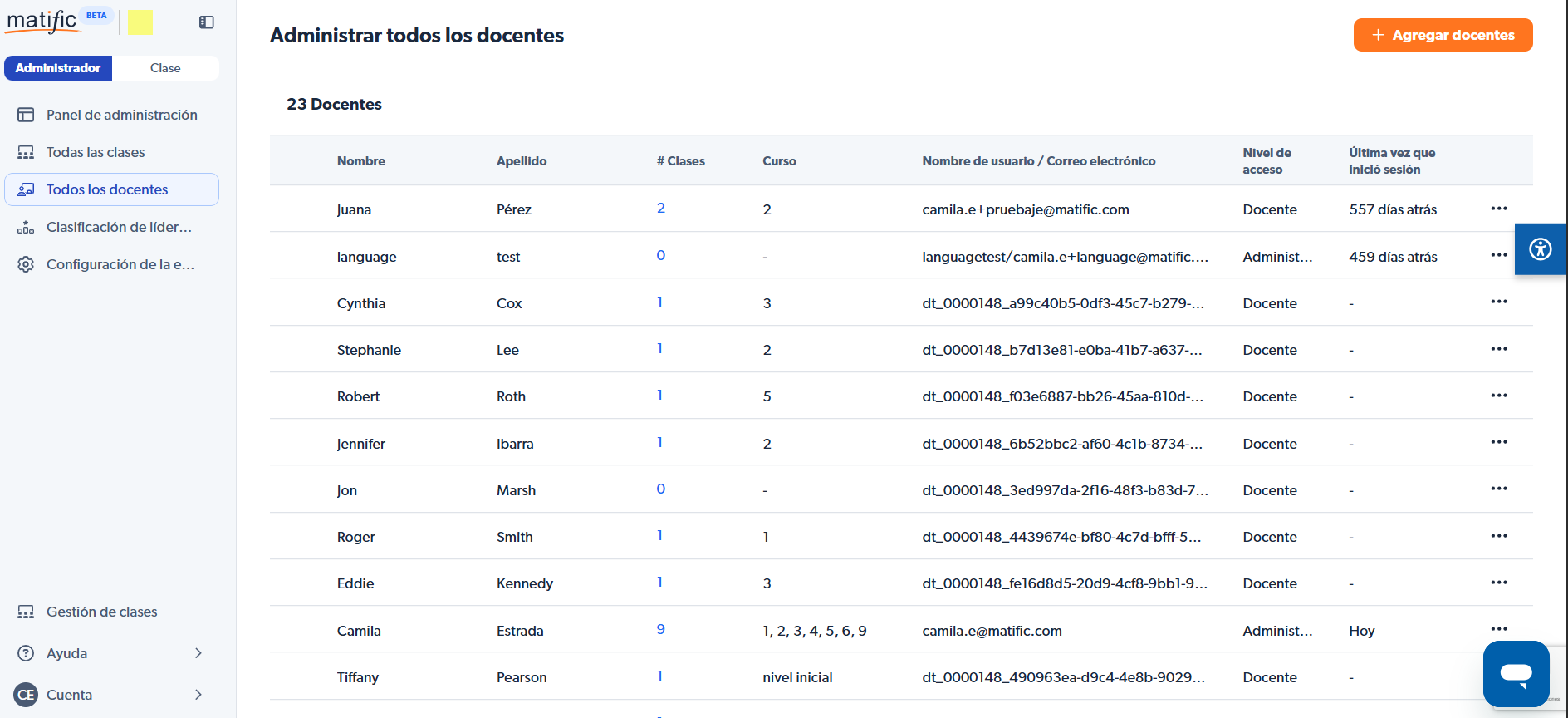The image size is (1568, 718).
Task: Open Todas las clases page
Action: (96, 152)
